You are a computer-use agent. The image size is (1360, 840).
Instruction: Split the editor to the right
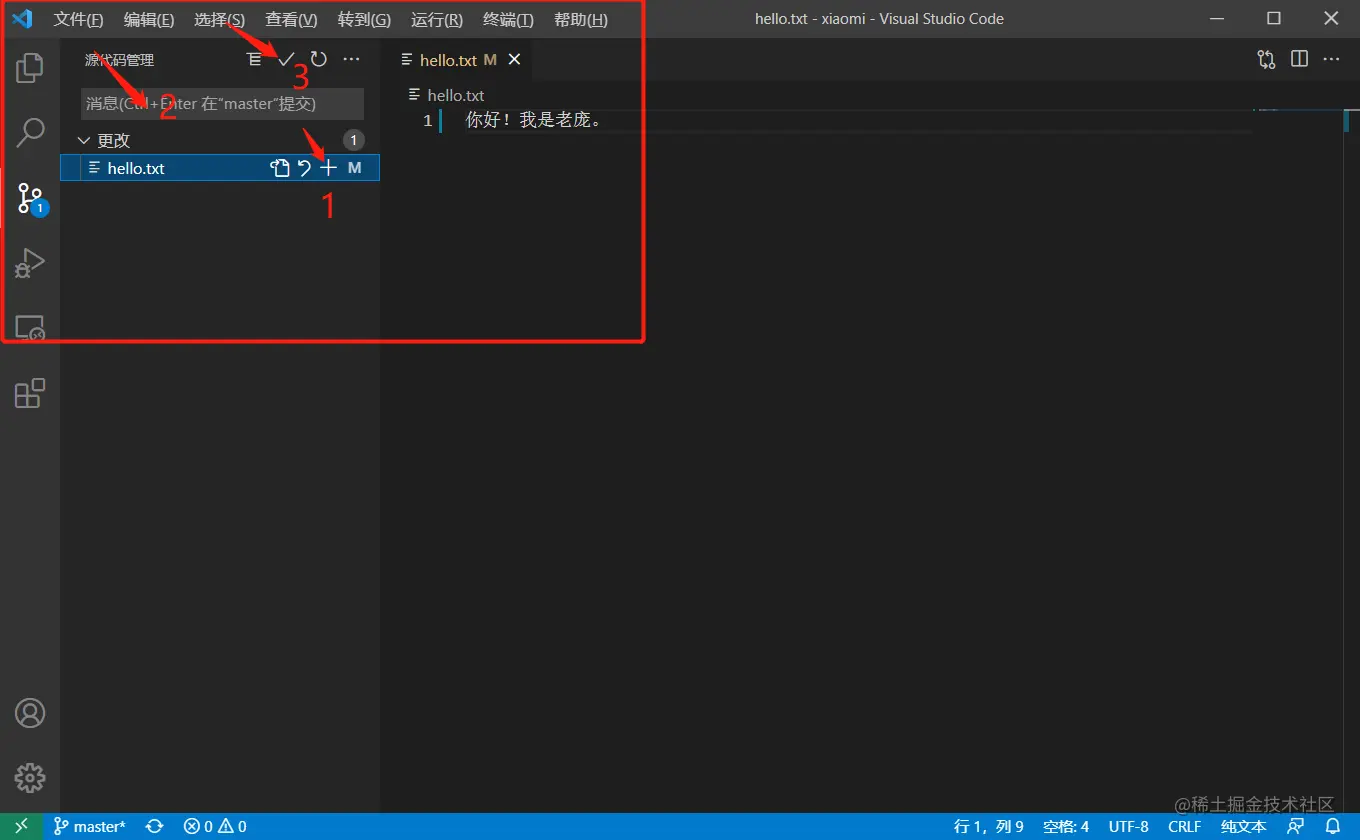pos(1299,60)
